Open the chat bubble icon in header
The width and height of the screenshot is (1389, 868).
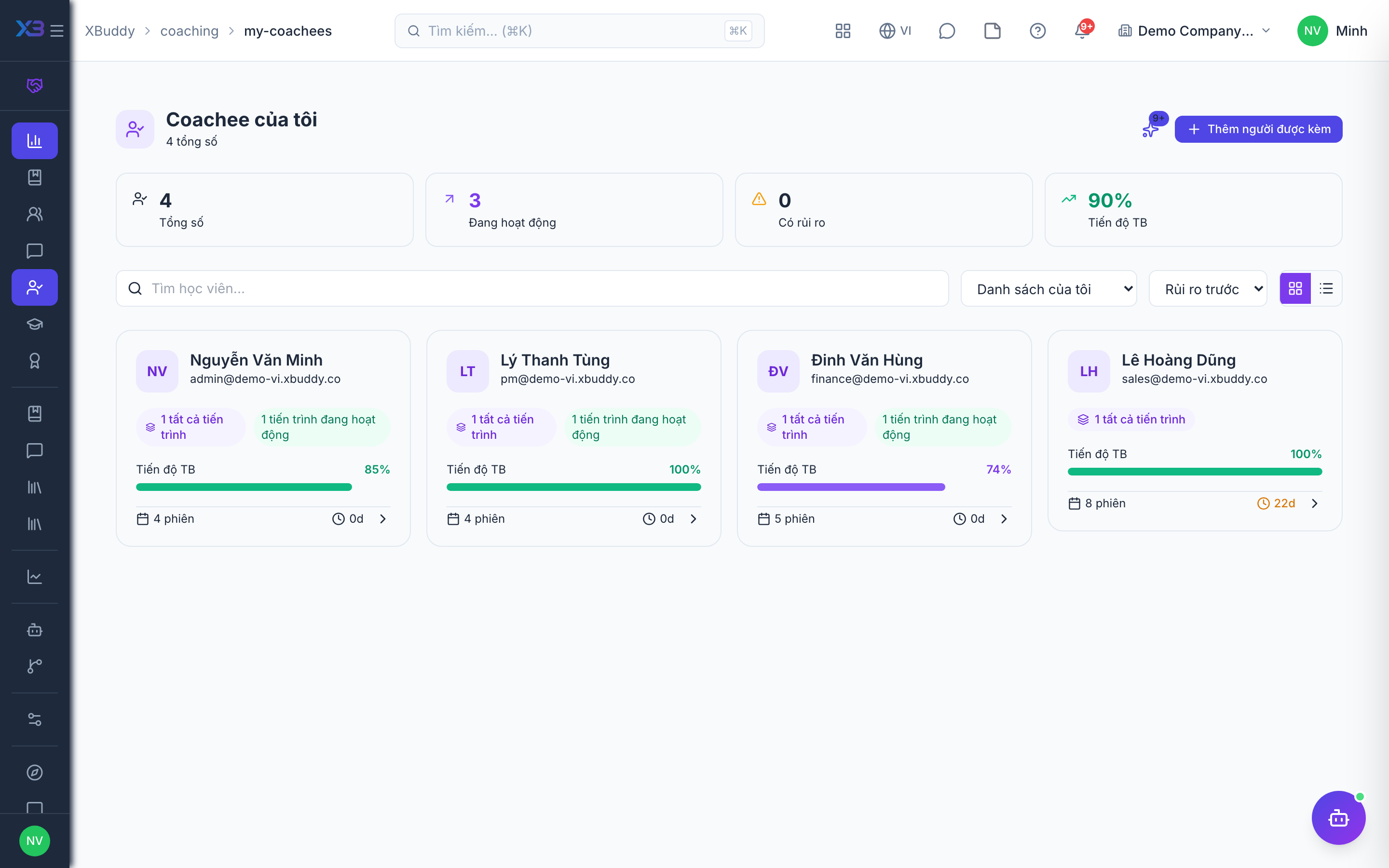point(946,31)
